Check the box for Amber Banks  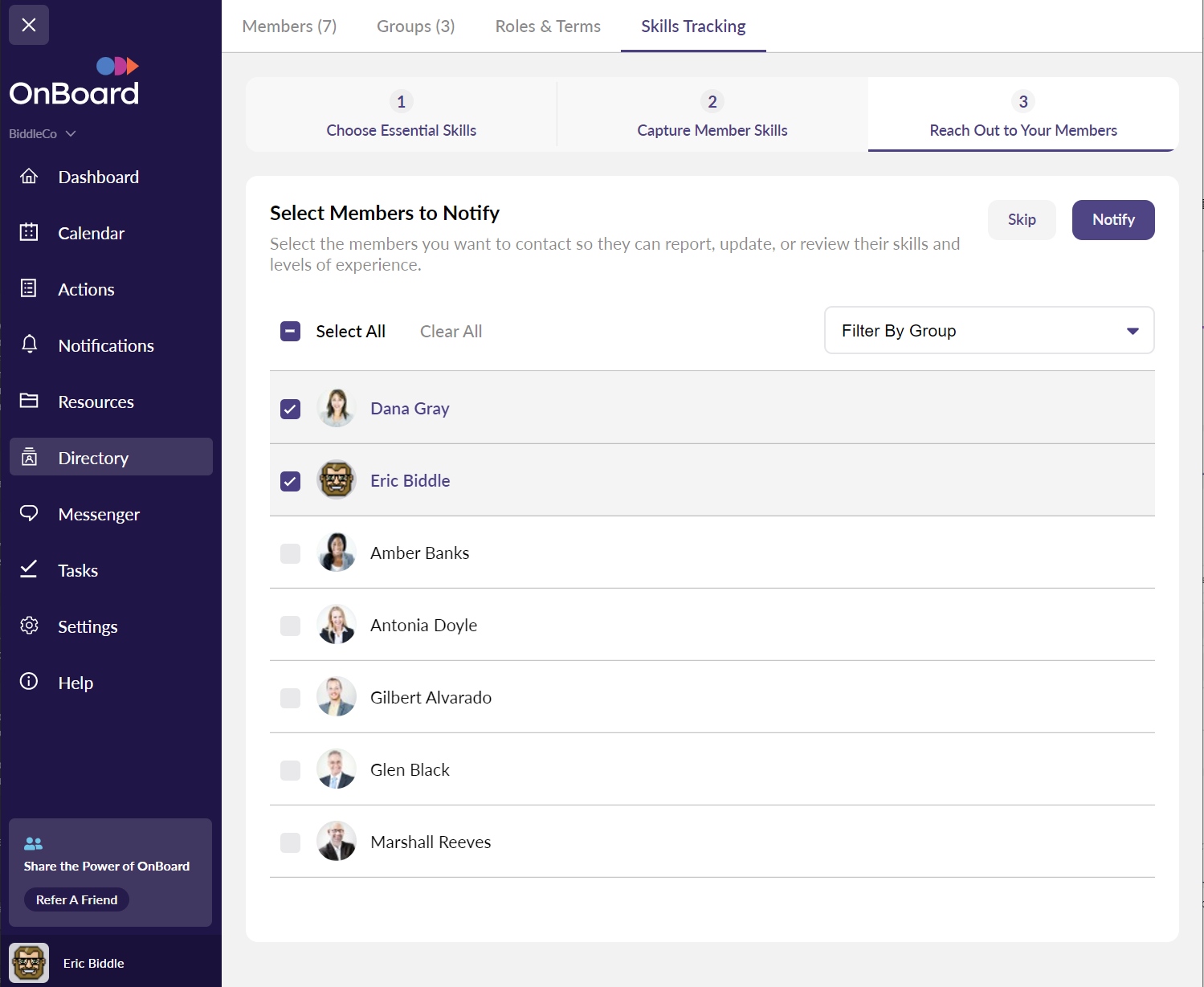(290, 553)
